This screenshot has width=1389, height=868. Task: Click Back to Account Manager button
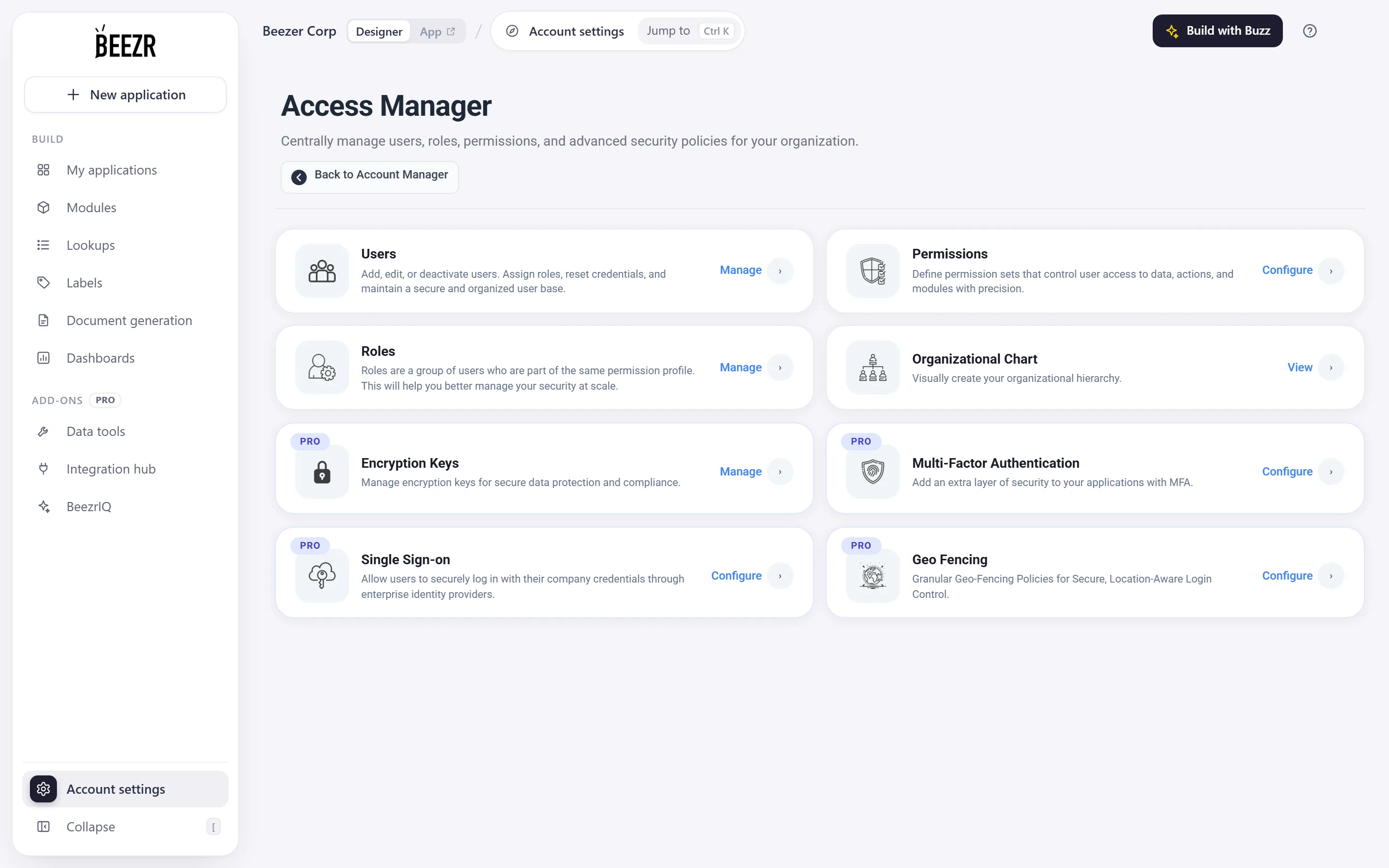click(x=369, y=177)
